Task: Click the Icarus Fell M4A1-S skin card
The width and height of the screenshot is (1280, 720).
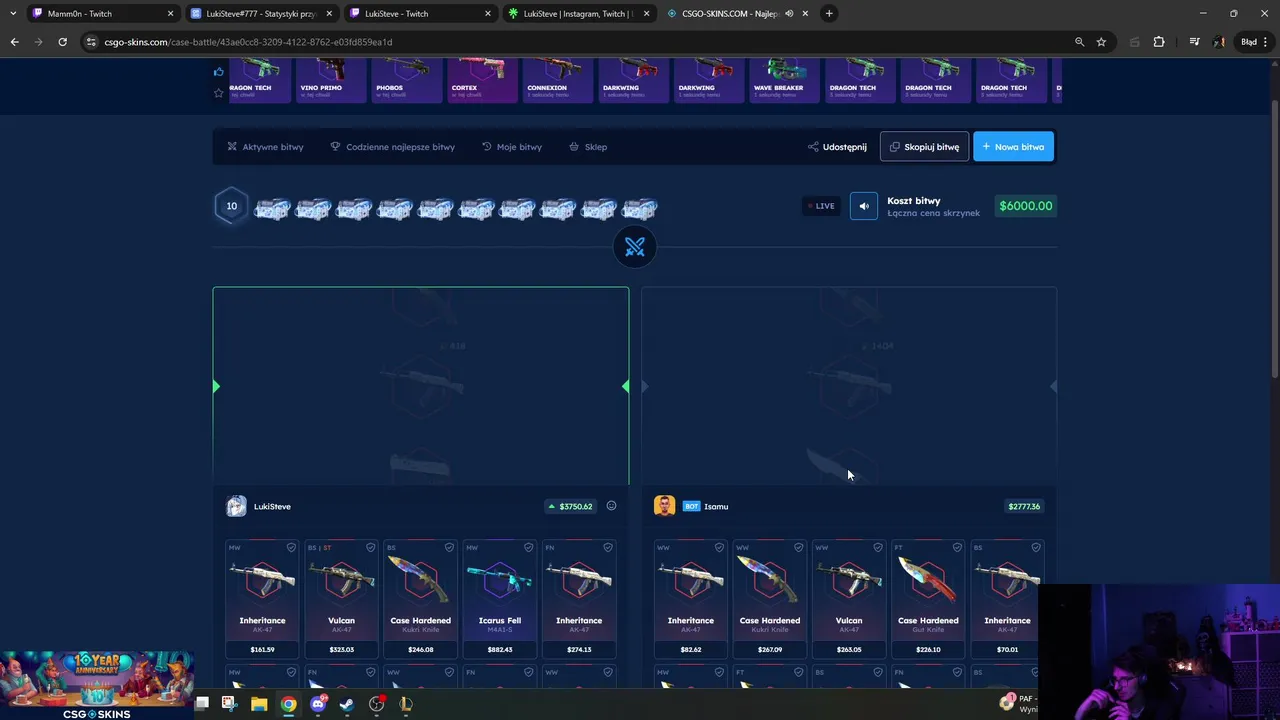Action: coord(500,600)
